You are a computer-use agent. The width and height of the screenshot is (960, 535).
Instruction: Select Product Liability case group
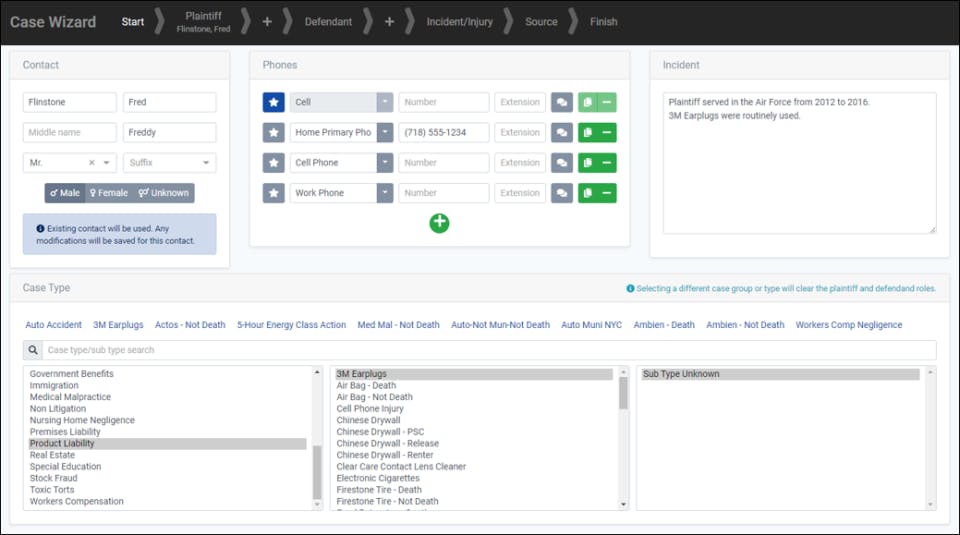167,444
